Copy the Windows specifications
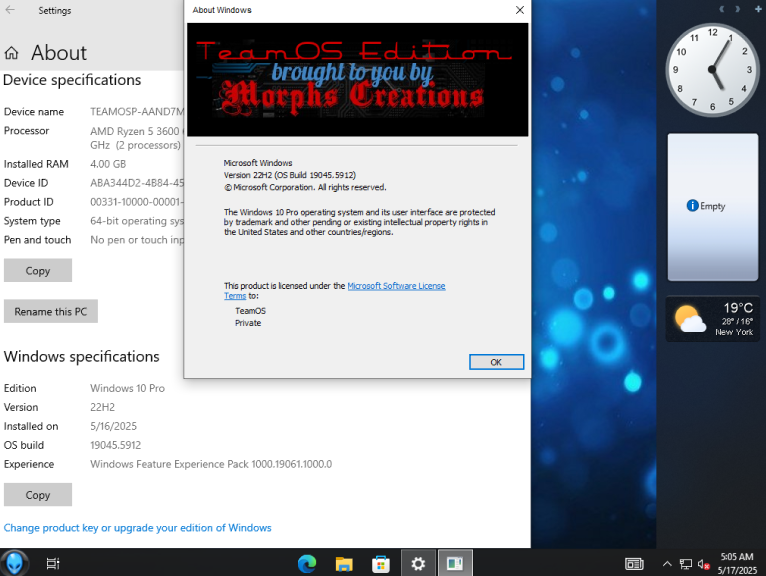This screenshot has height=576, width=766. (38, 494)
